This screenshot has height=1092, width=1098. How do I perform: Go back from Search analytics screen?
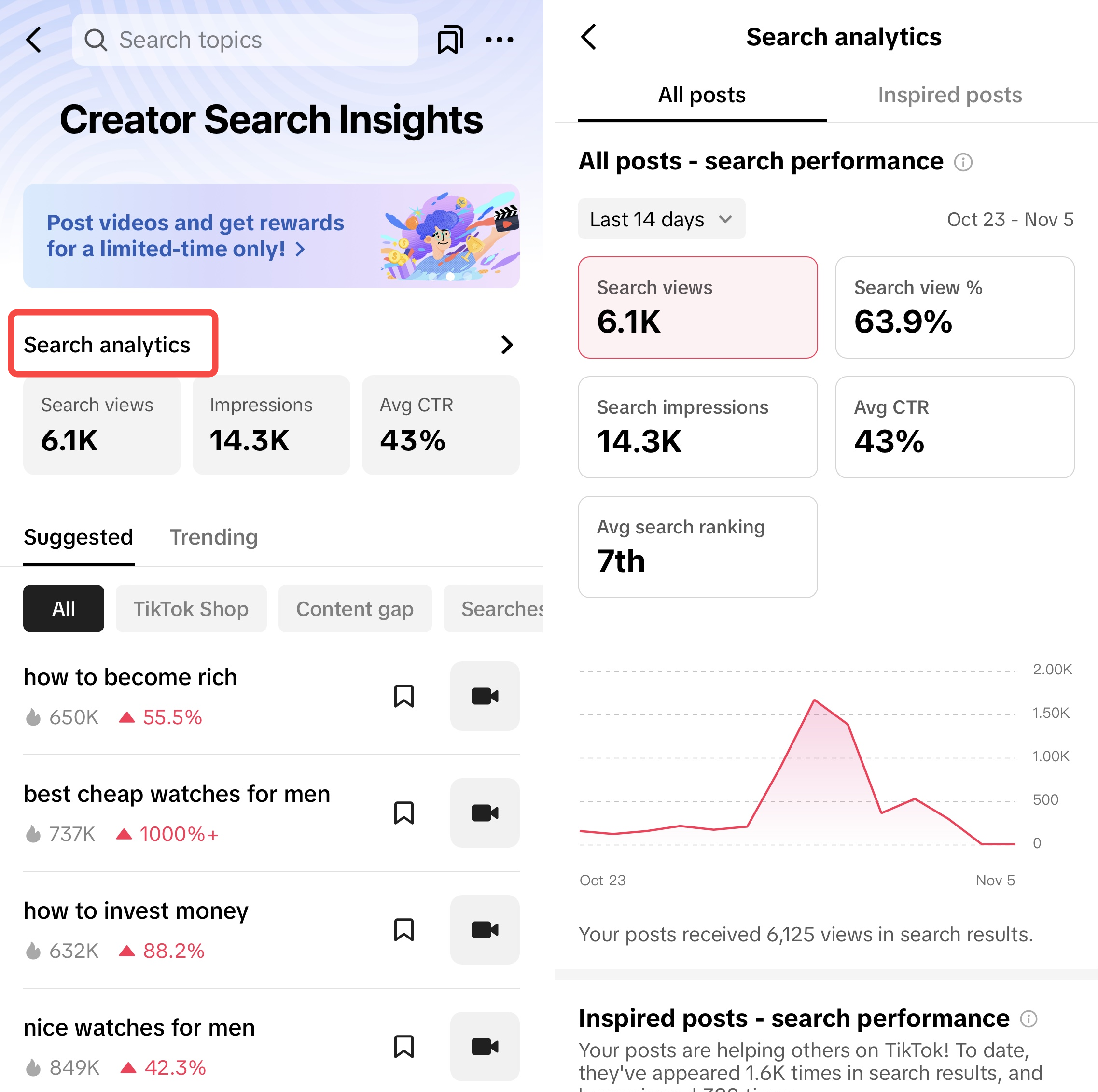coord(589,38)
